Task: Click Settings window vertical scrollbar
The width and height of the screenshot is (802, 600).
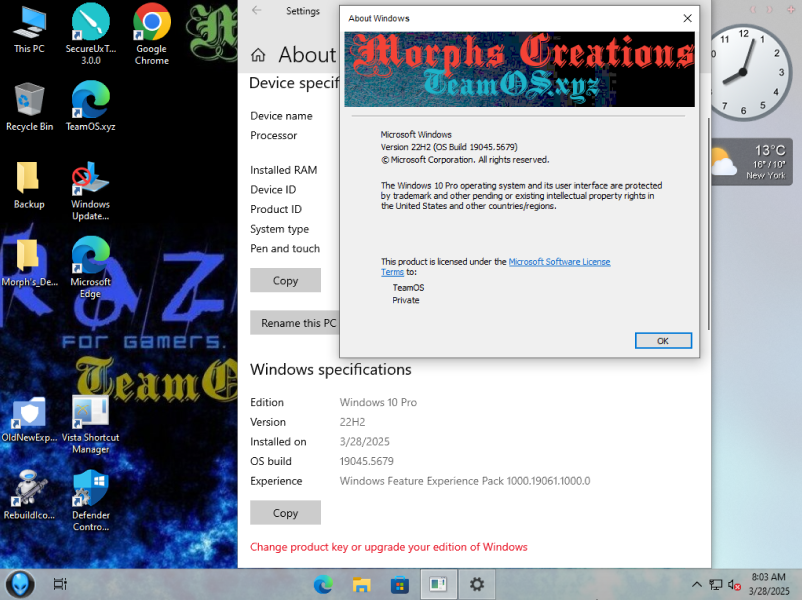Action: [x=708, y=224]
